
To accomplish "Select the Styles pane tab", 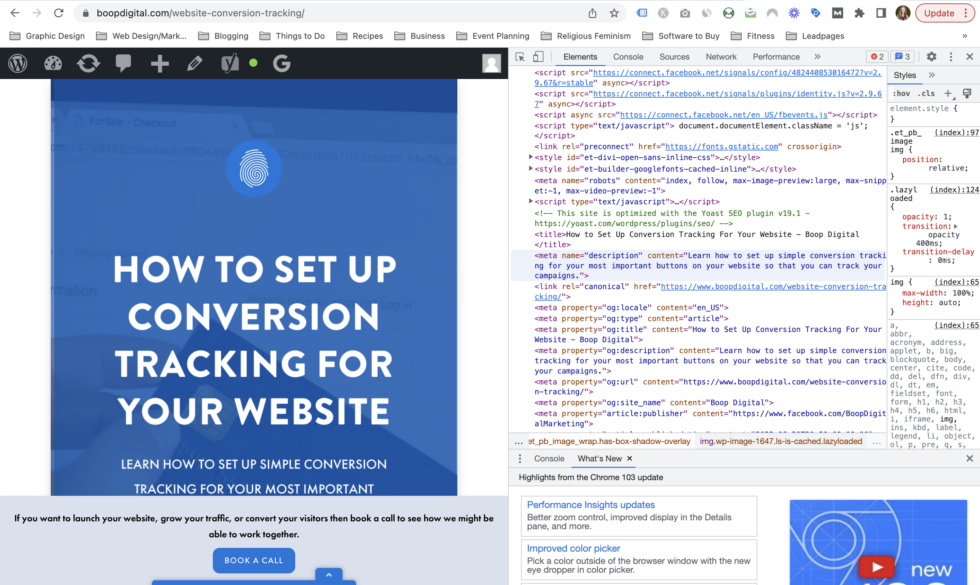I will tap(904, 75).
